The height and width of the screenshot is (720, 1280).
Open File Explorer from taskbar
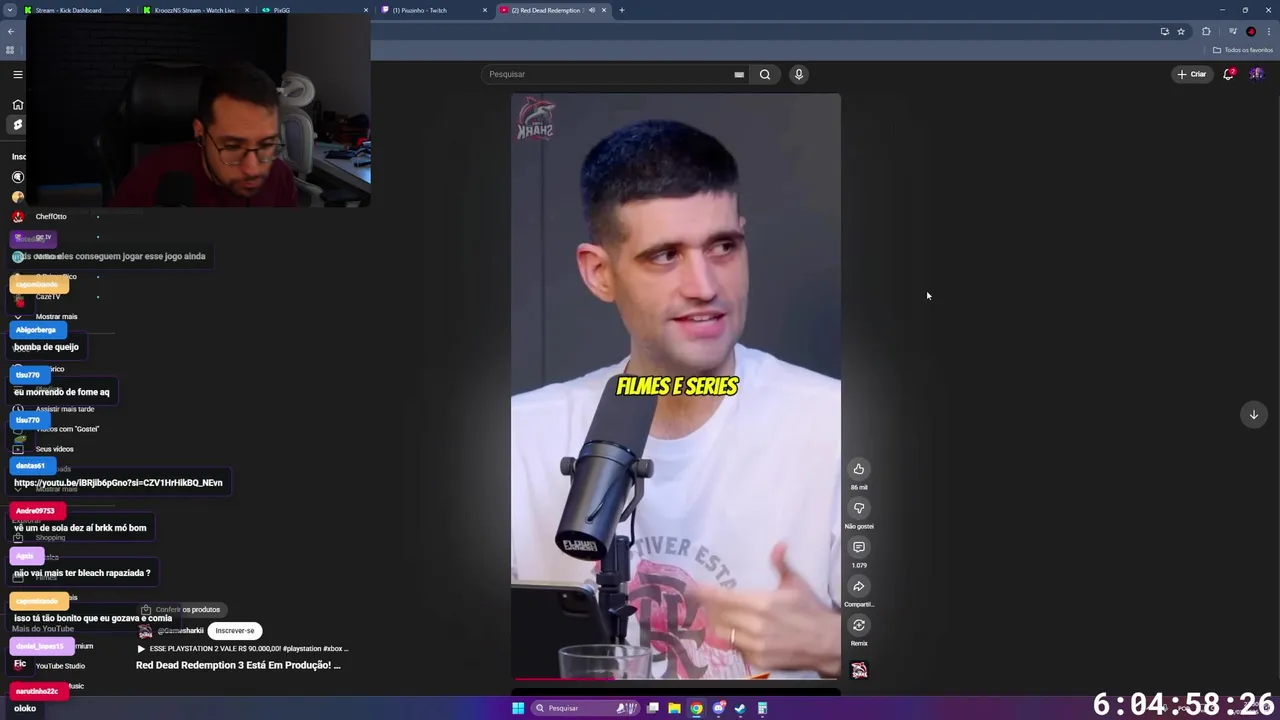click(x=675, y=708)
